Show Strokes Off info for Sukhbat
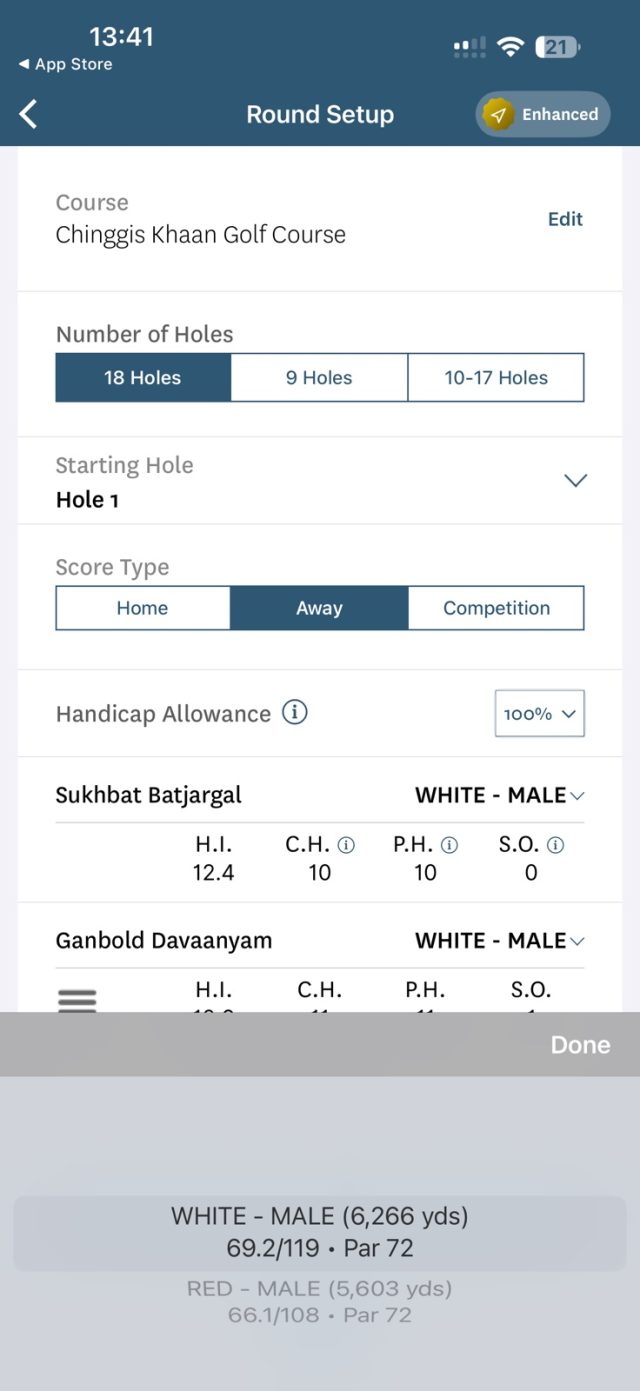 click(x=556, y=845)
